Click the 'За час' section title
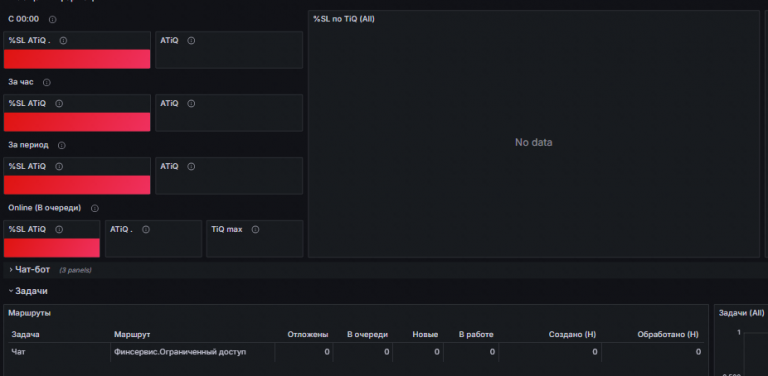This screenshot has height=376, width=768. [x=21, y=82]
